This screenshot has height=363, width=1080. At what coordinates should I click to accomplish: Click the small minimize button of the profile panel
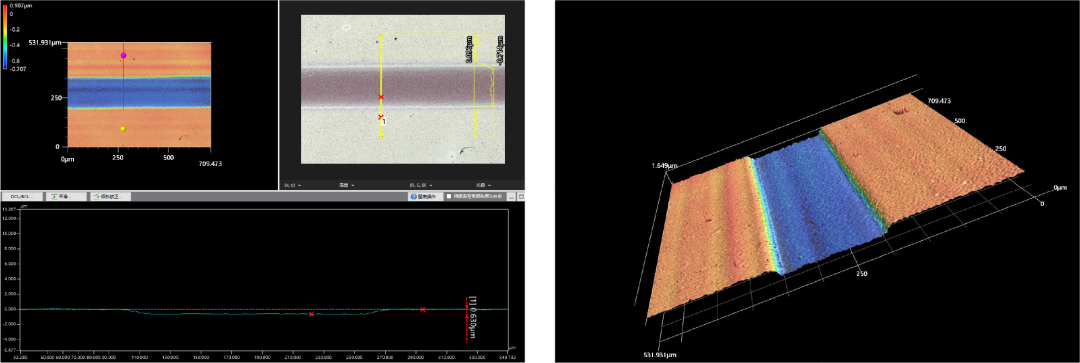coord(511,197)
